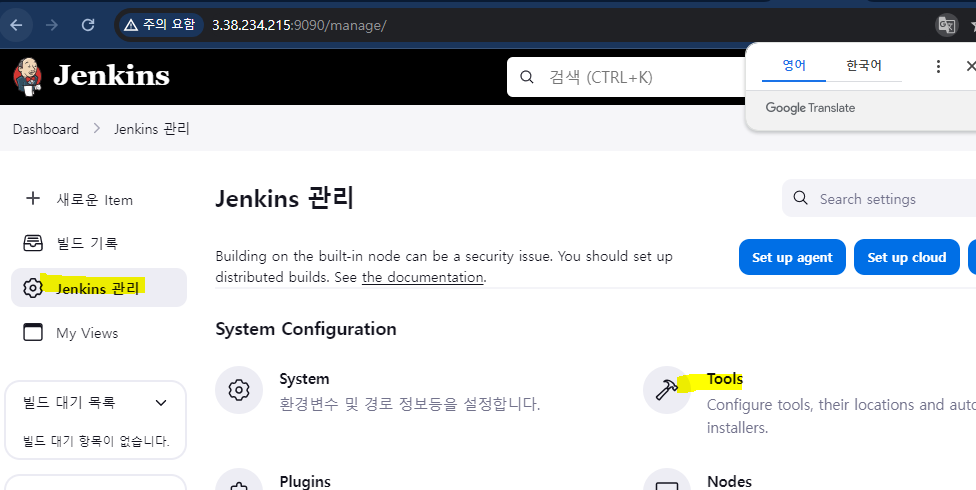
Task: Click the gear icon beside Jenkins 관리
Action: coord(33,288)
